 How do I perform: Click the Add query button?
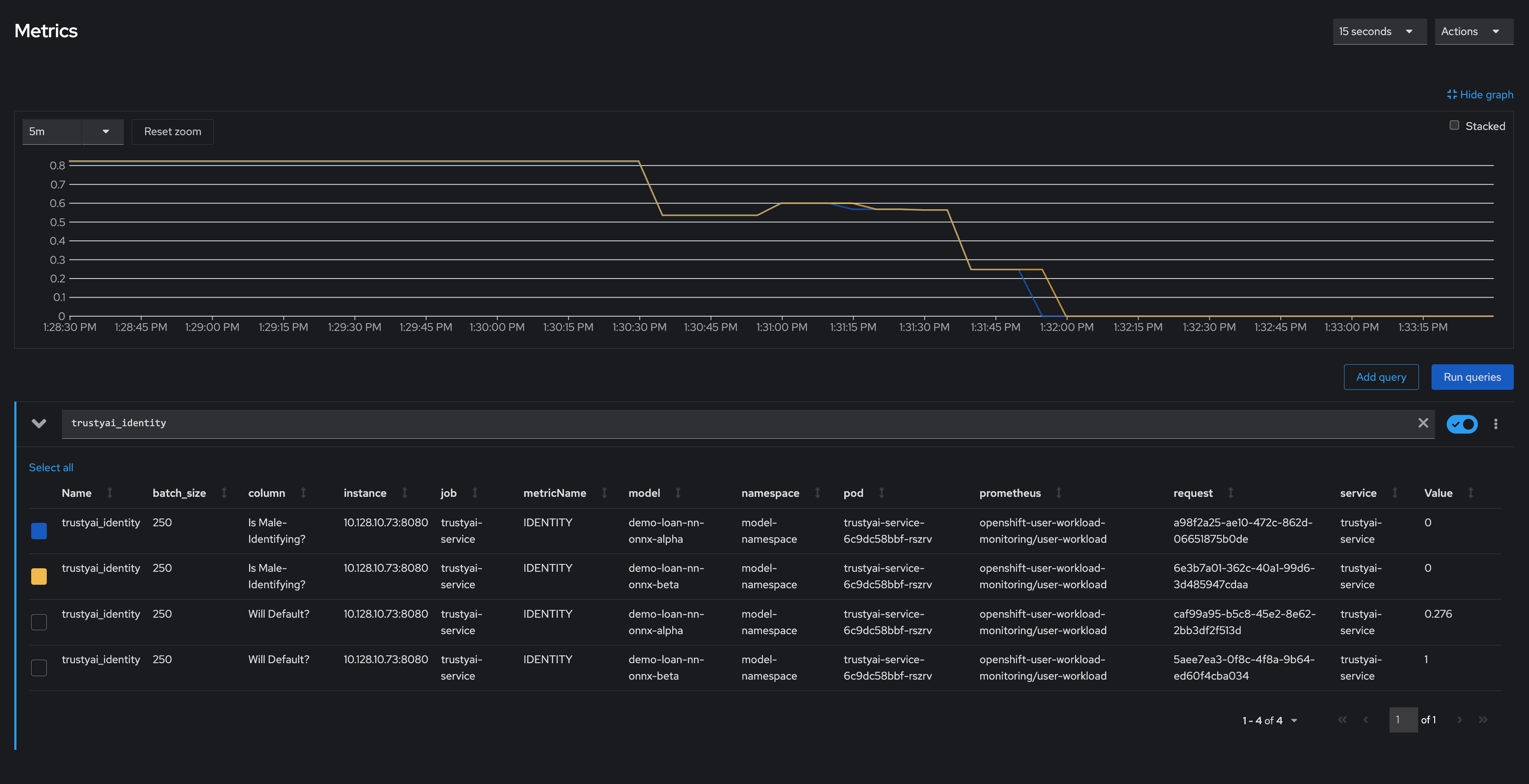(1381, 376)
